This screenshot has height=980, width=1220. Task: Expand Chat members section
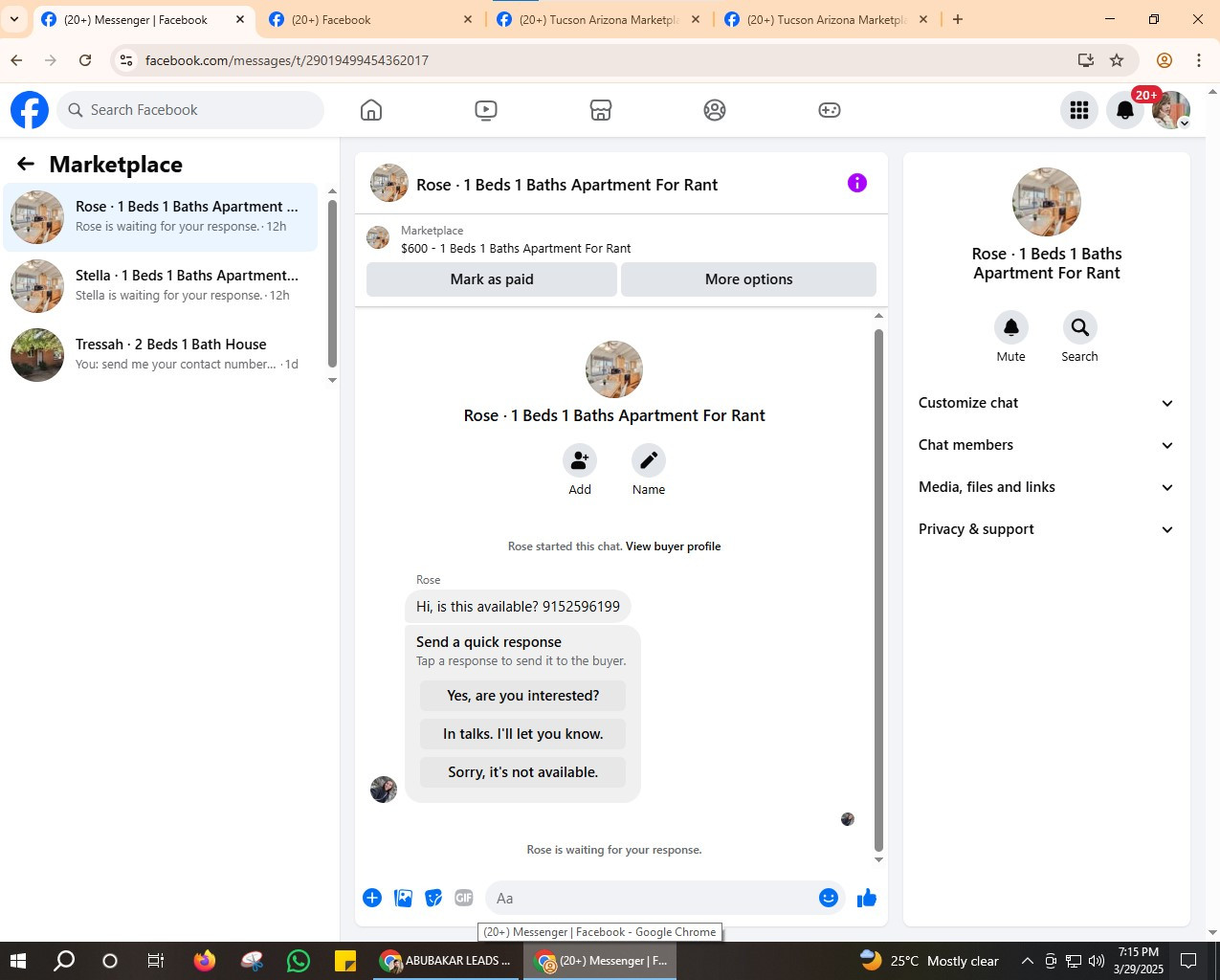pyautogui.click(x=1047, y=445)
